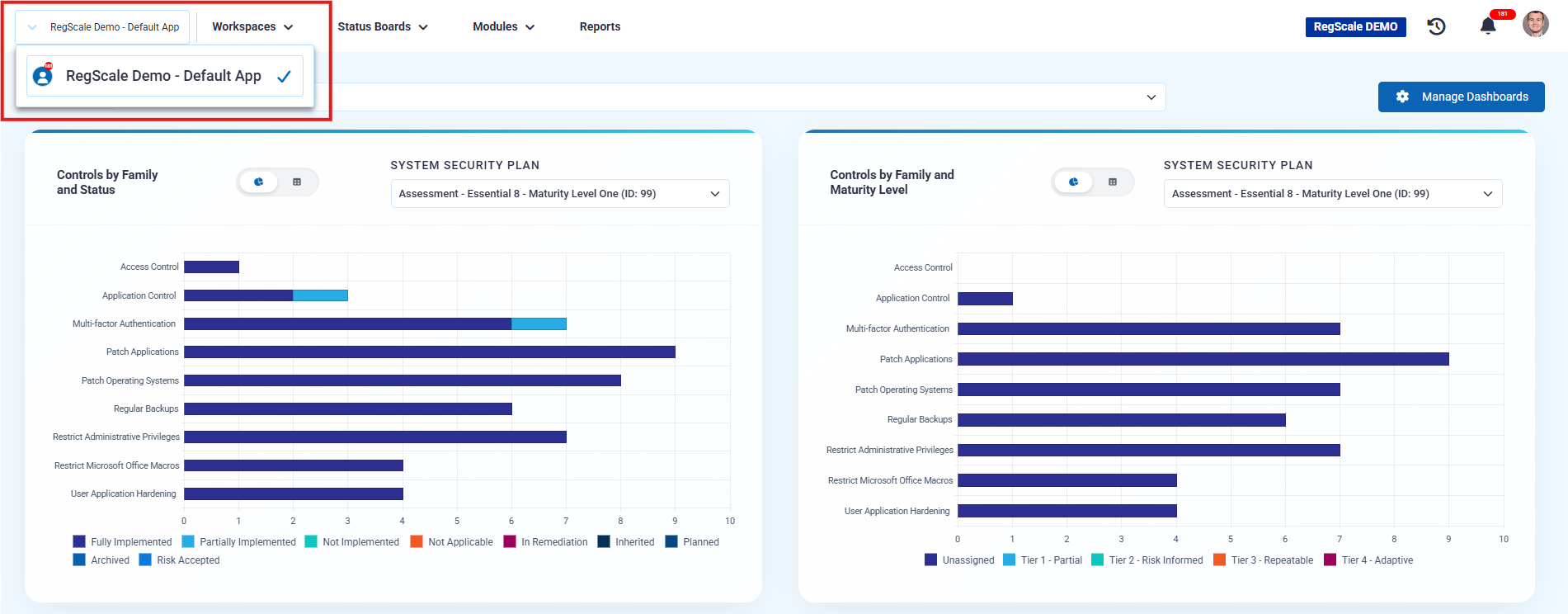The width and height of the screenshot is (1568, 614).
Task: Click the Not Applicable orange legend swatch
Action: (x=417, y=542)
